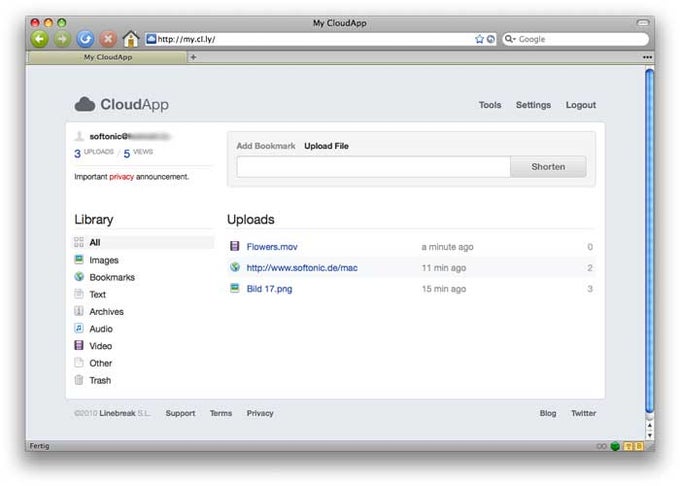Click the Audio music note icon

[78, 328]
